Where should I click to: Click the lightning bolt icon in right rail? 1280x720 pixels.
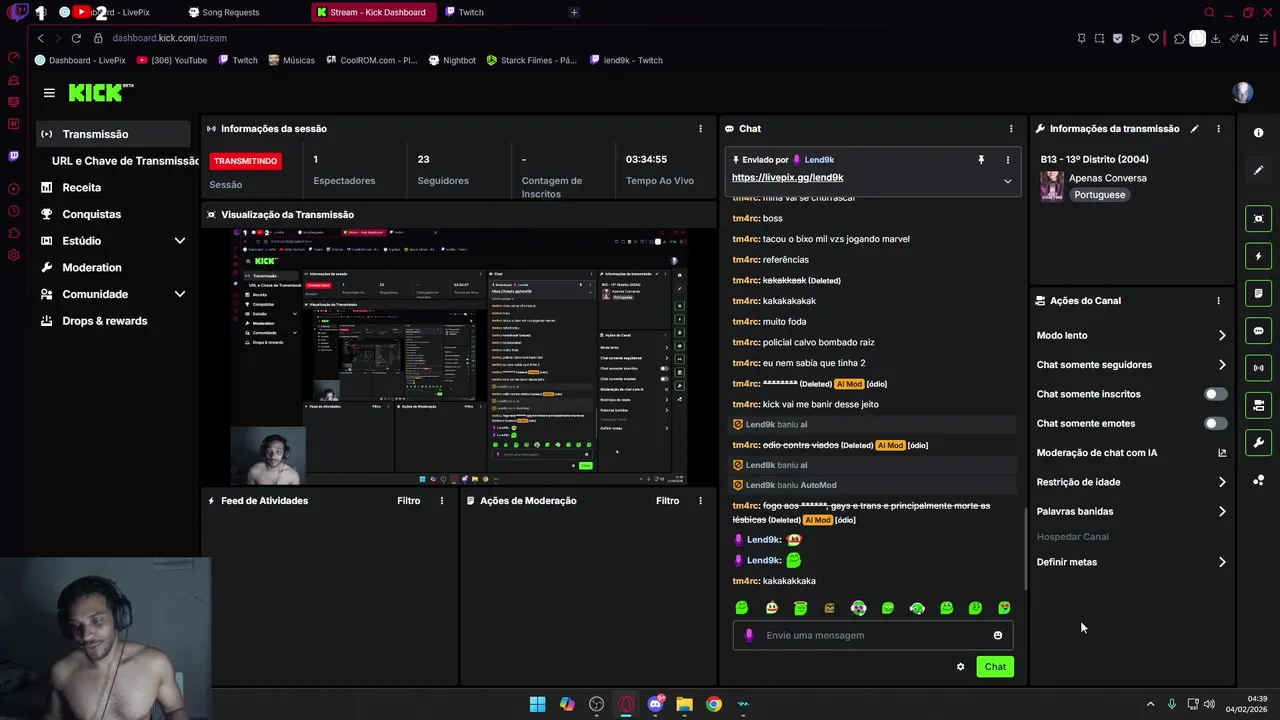pyautogui.click(x=1258, y=257)
